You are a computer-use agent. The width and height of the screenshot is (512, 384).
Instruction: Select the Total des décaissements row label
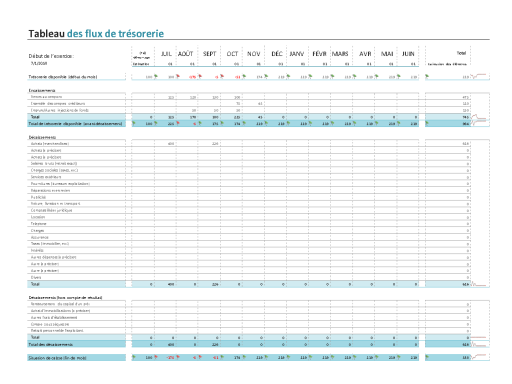click(x=50, y=344)
